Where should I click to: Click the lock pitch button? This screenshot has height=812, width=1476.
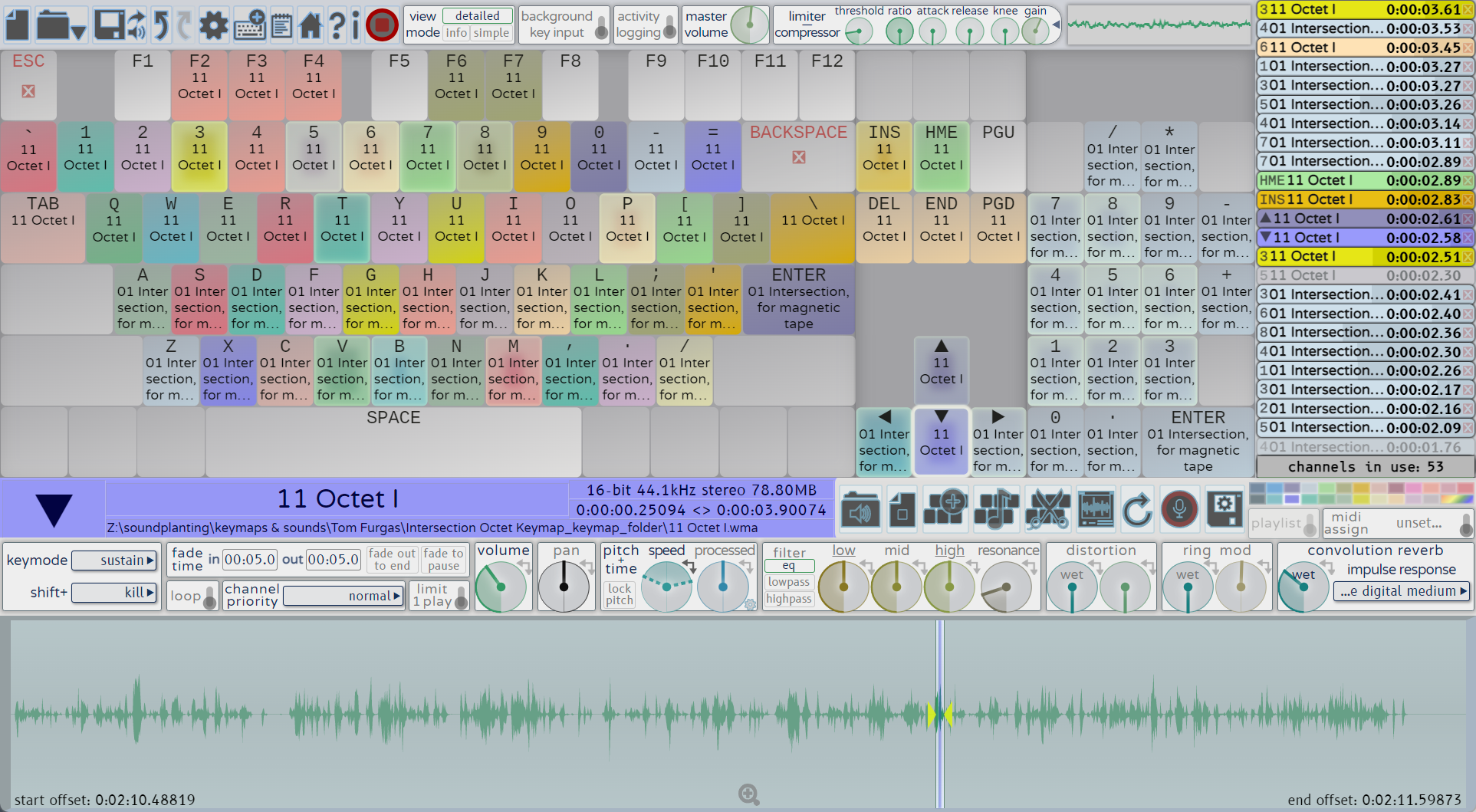click(620, 594)
